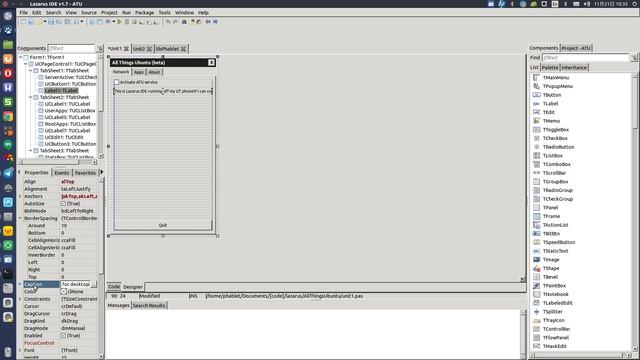Screen dimensions: 640x360
Task: Click the left Components filter field
Action: (72, 49)
